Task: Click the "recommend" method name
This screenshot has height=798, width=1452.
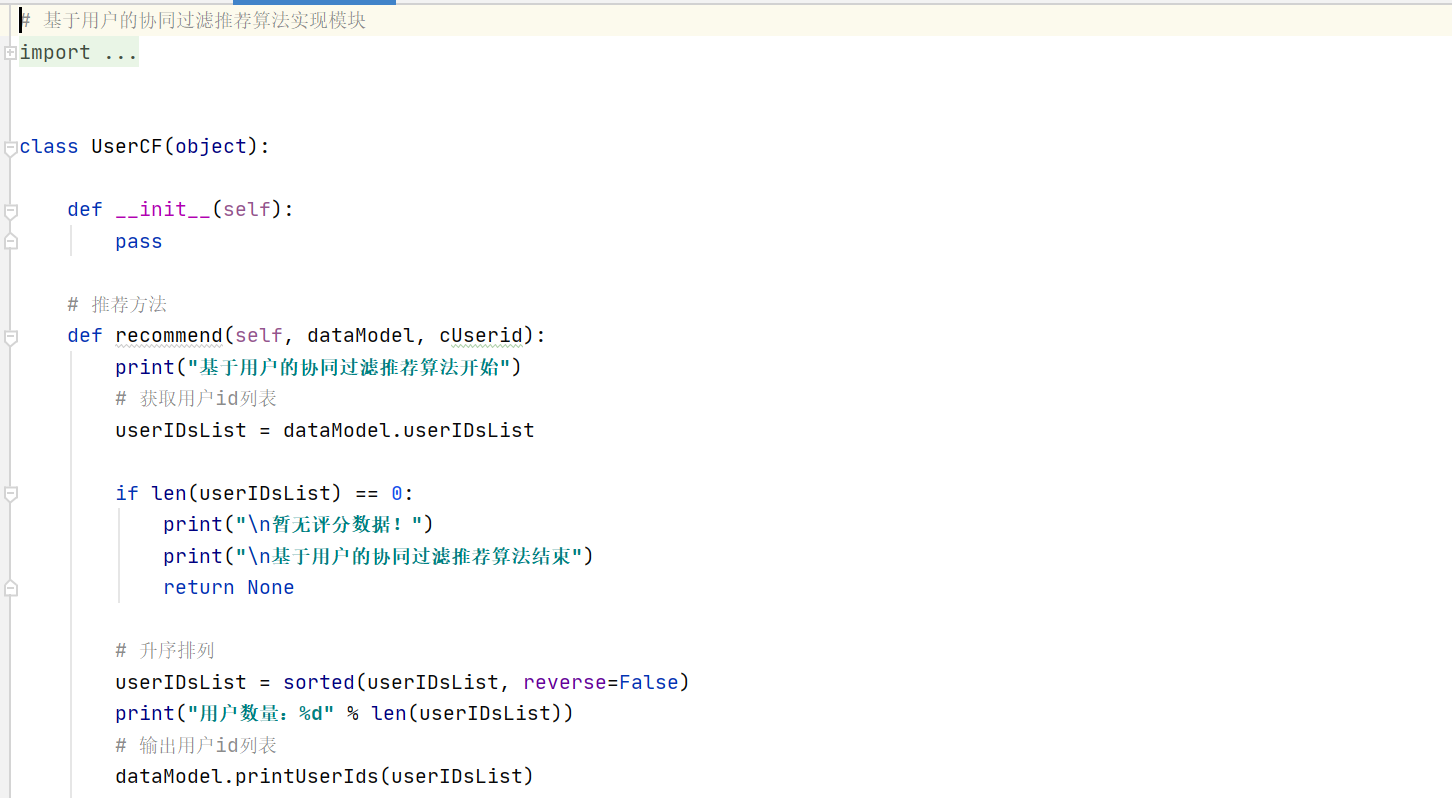Action: click(169, 335)
